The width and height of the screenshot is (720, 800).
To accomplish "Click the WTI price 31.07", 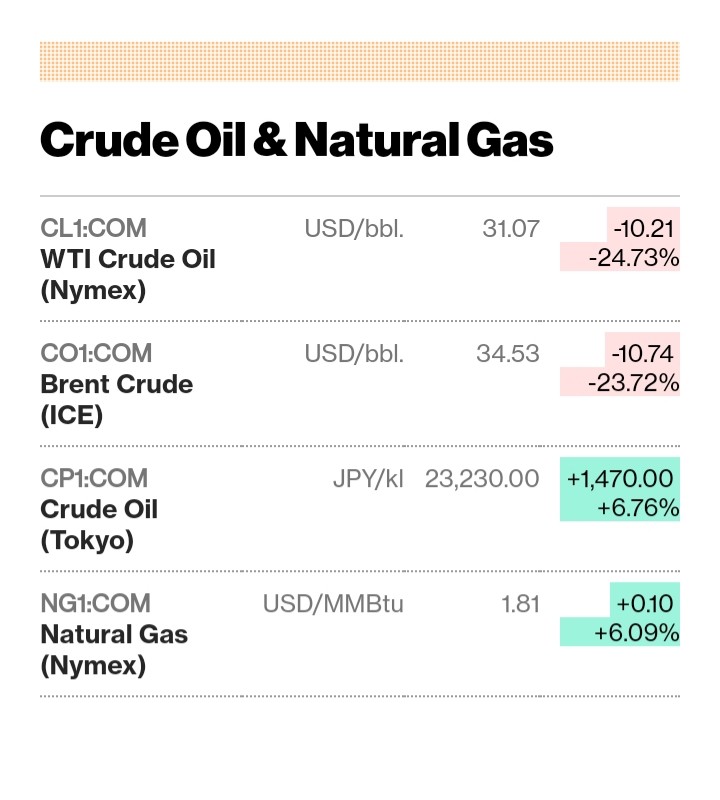I will point(510,228).
